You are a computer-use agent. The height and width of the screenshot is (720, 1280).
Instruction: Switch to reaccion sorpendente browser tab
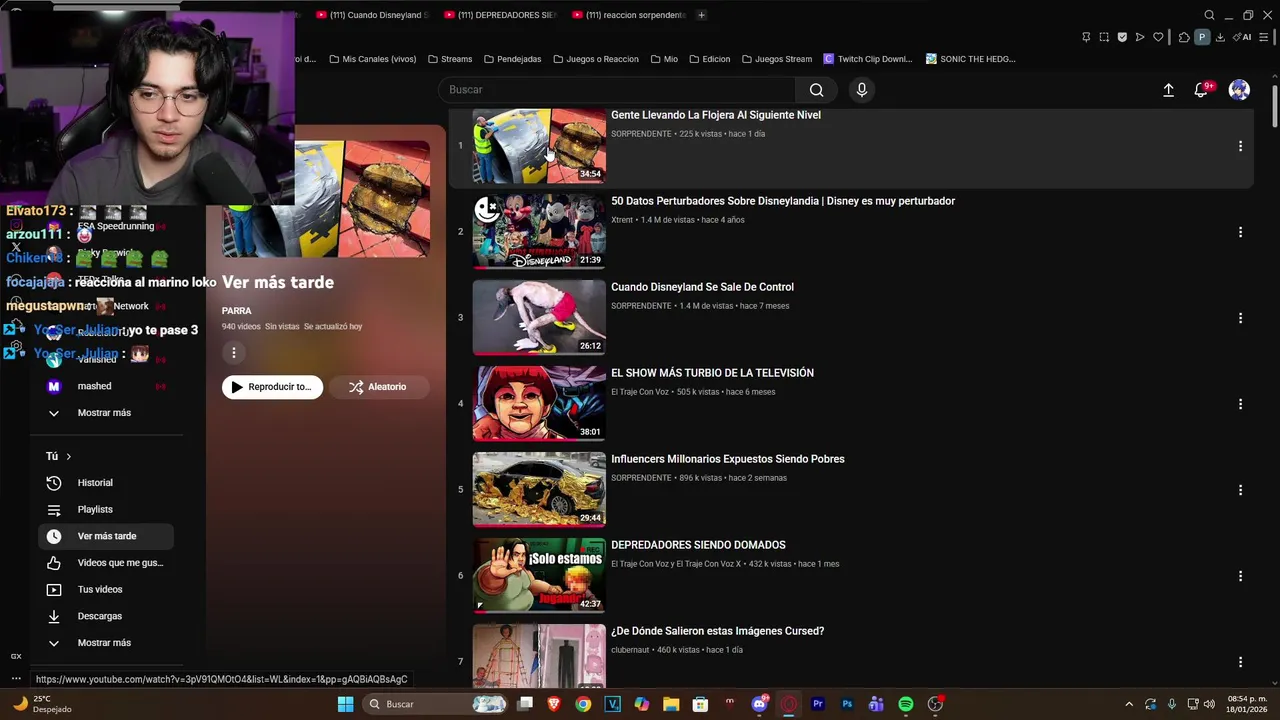pyautogui.click(x=630, y=15)
